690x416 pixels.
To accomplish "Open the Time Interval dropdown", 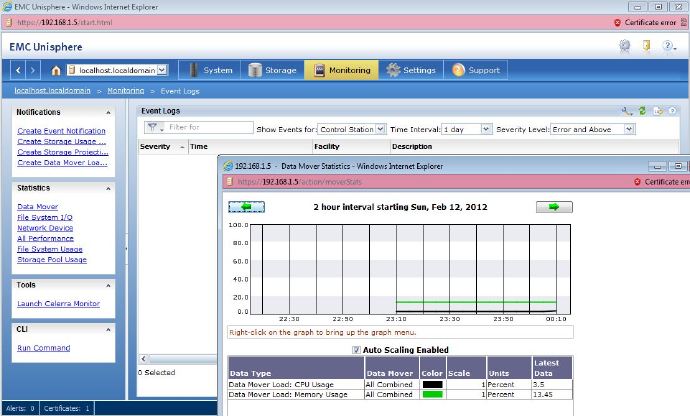I will tap(485, 129).
